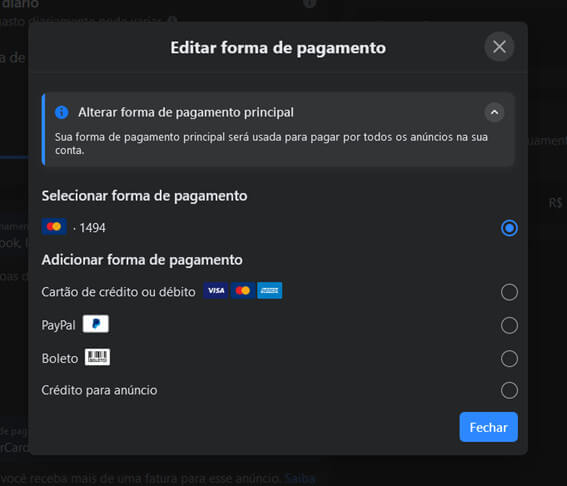Select the Mastercard ending in 1494 radio button
The image size is (567, 486).
click(509, 228)
